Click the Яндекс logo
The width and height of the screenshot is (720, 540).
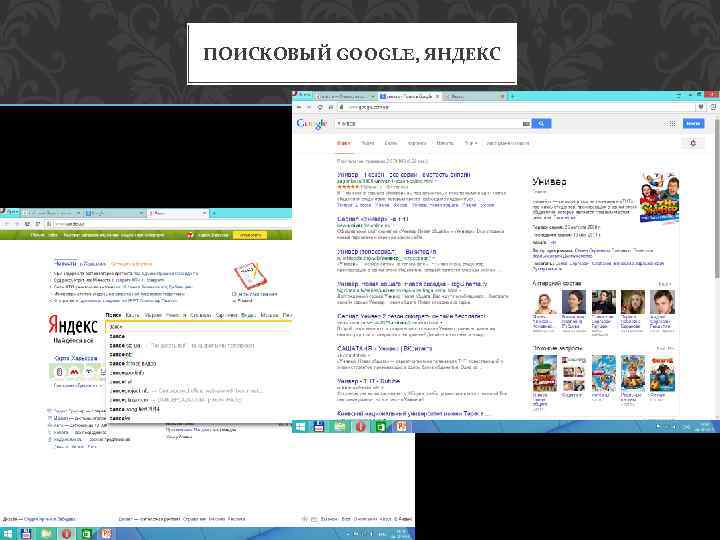[73, 326]
